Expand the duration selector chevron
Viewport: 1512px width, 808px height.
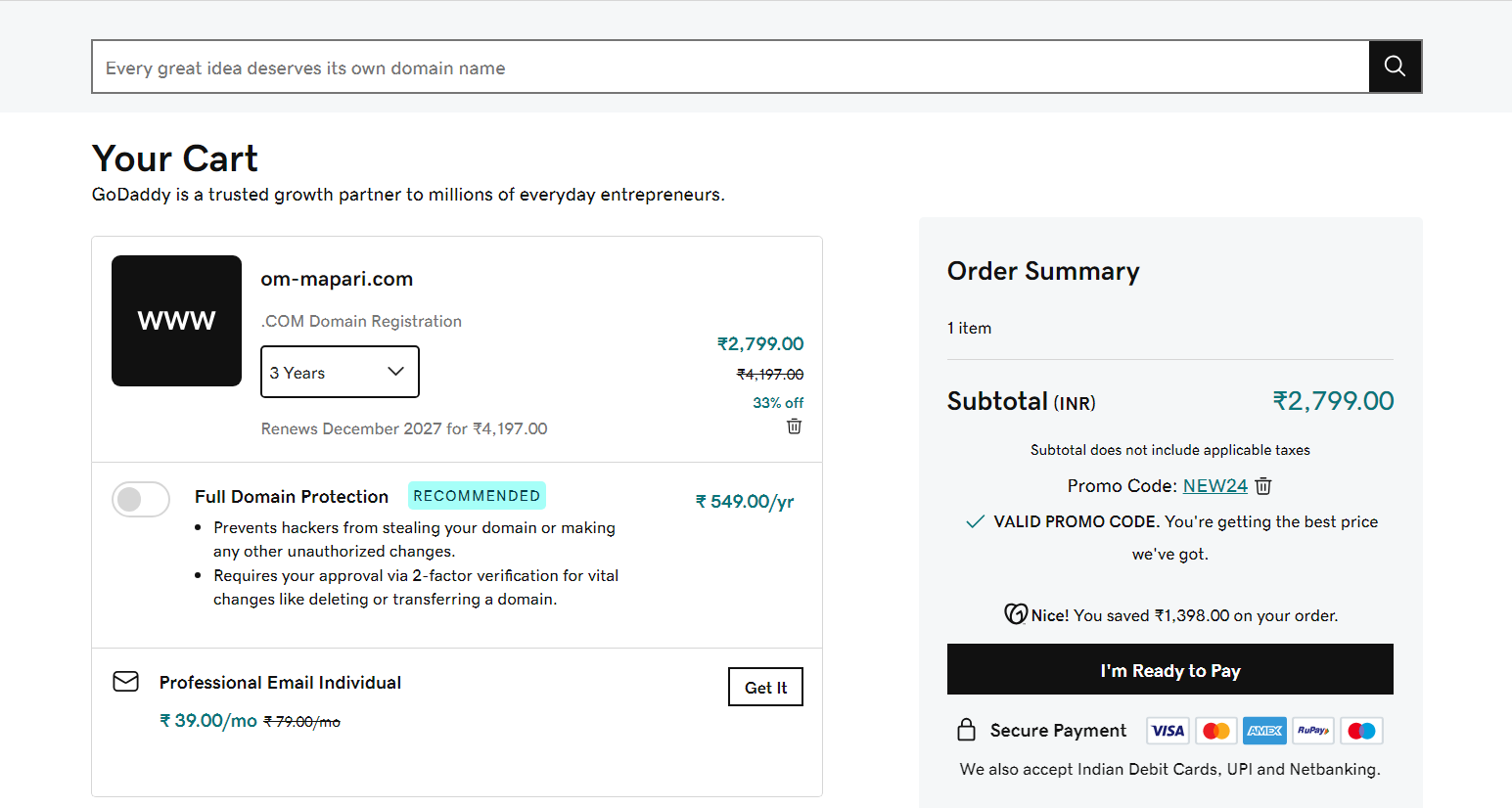click(x=395, y=372)
